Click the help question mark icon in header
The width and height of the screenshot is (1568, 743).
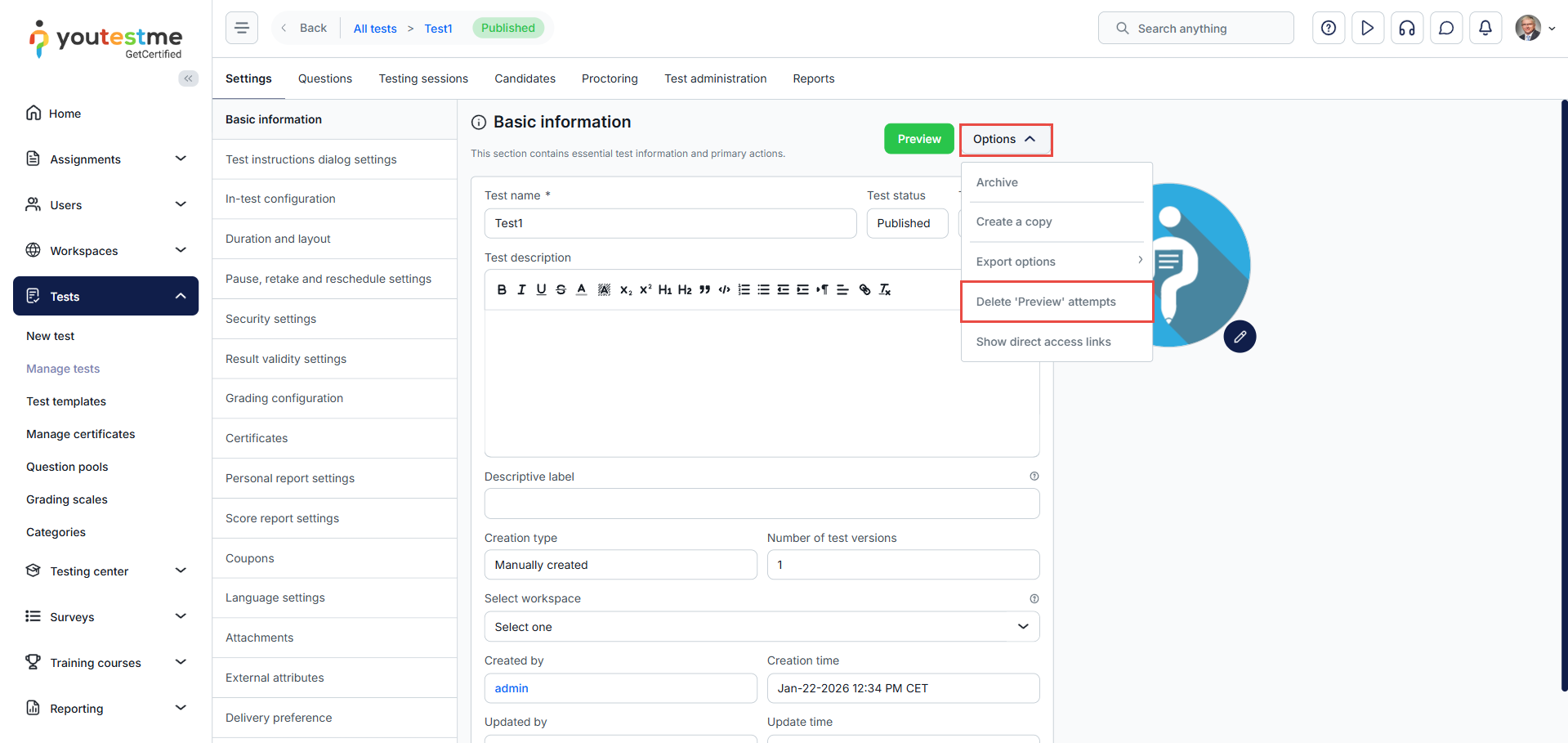click(x=1328, y=29)
